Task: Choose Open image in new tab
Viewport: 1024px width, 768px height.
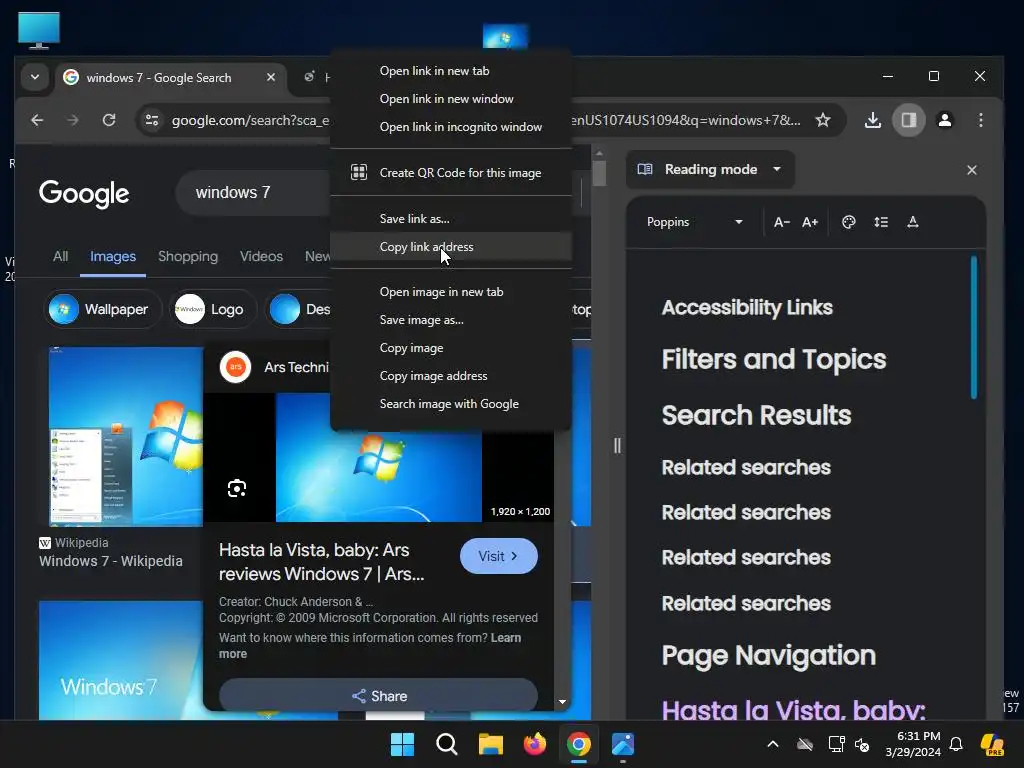Action: click(451, 292)
